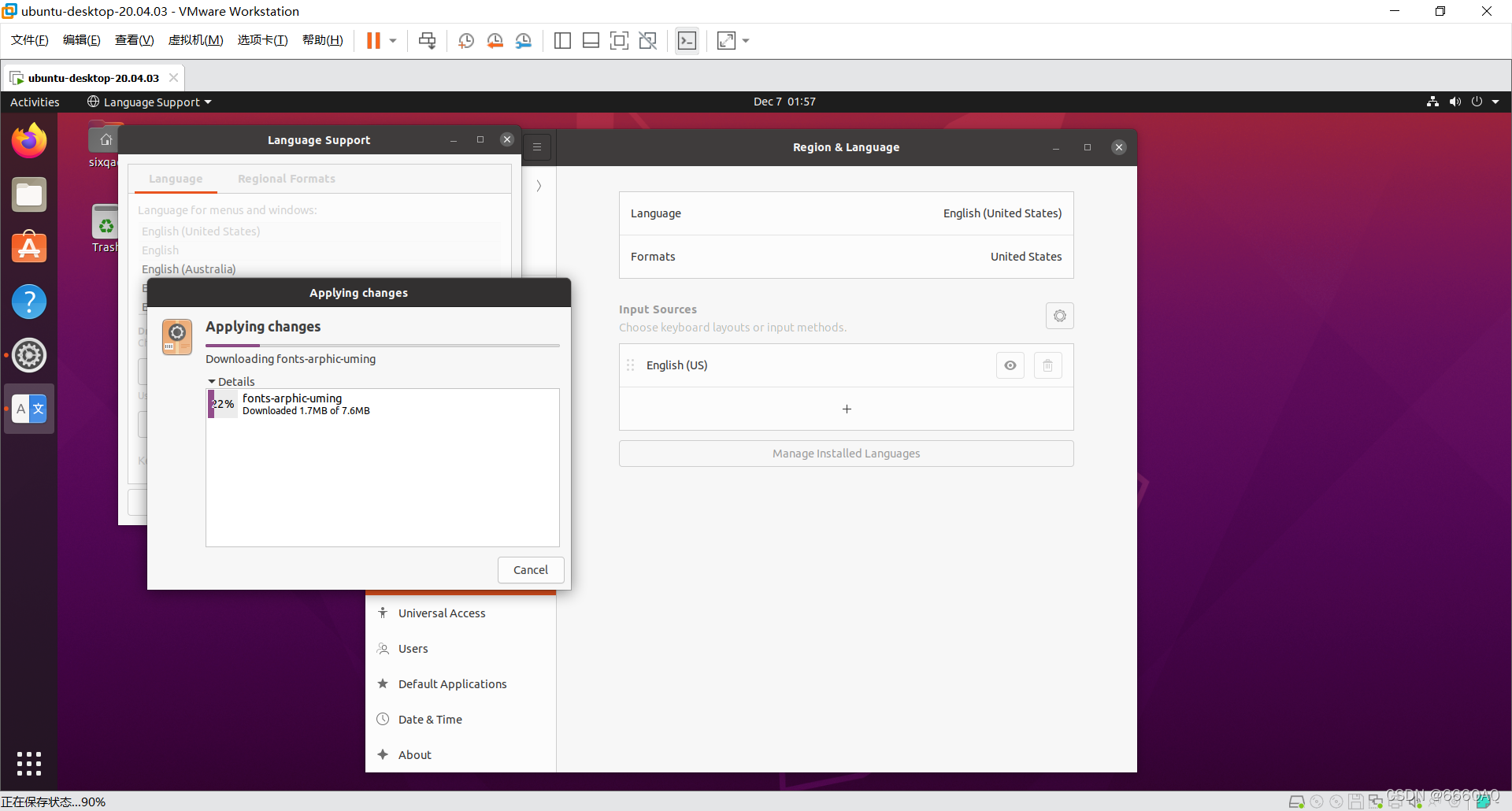Open the system power menu icon
The image size is (1512, 811).
click(1477, 102)
